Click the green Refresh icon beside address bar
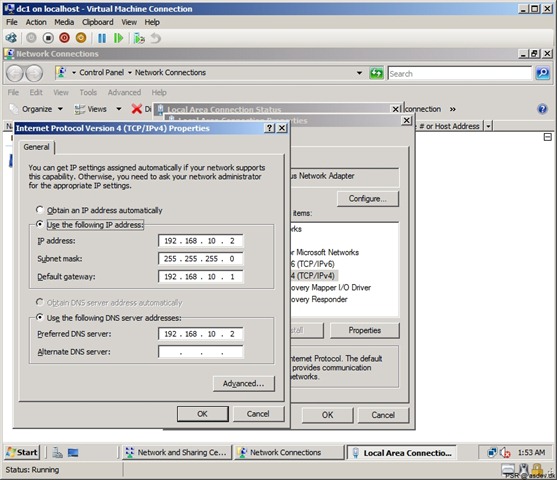Image resolution: width=557 pixels, height=480 pixels. pyautogui.click(x=377, y=73)
